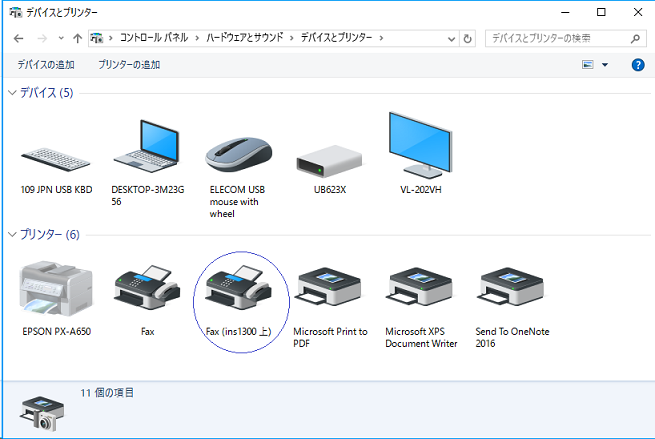Click the Fax (ins1300 上) label
Viewport: 655px width, 439px height.
coord(239,332)
